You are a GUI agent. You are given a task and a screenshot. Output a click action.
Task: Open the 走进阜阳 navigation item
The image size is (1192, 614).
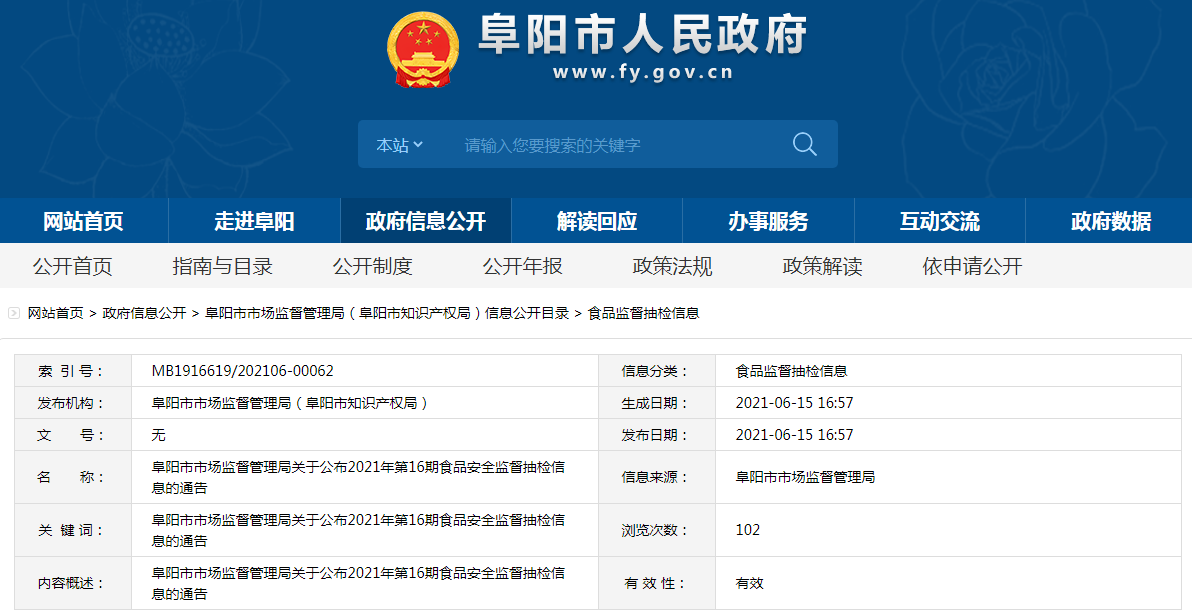click(255, 221)
